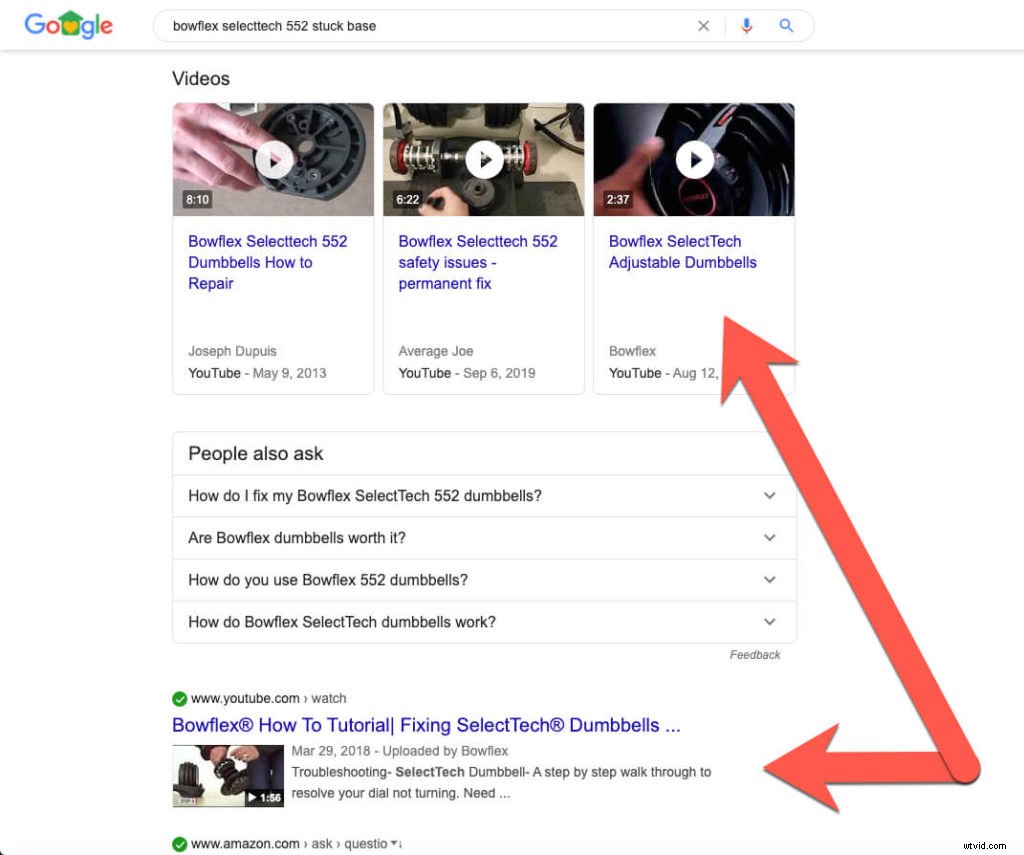Play the 2:37 Adjustable Dumbbells video
1024x855 pixels.
[x=694, y=160]
